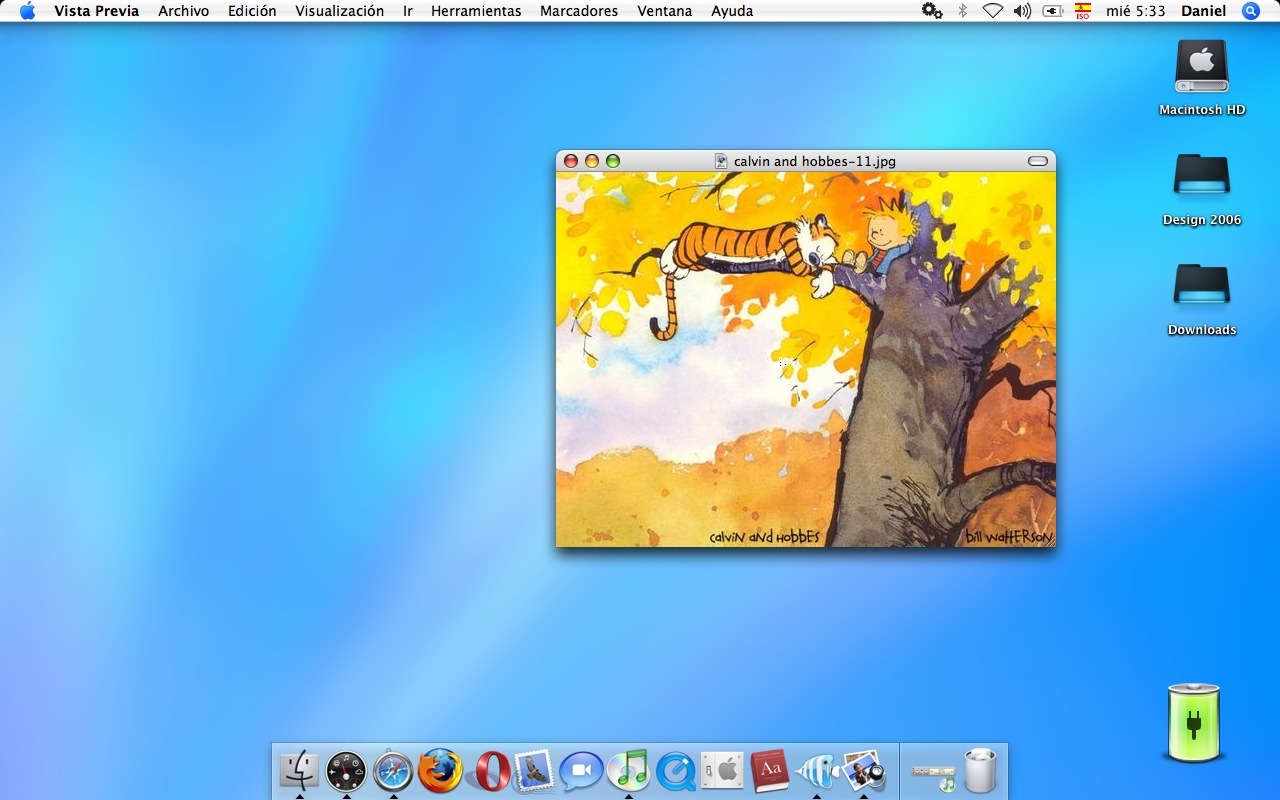Select the Downloads folder on desktop

click(1202, 300)
